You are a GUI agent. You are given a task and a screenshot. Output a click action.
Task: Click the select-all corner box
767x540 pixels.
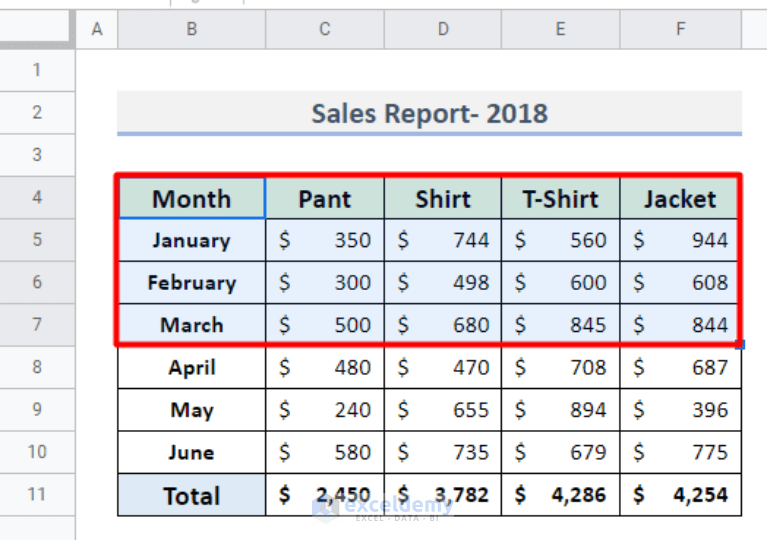[x=37, y=29]
